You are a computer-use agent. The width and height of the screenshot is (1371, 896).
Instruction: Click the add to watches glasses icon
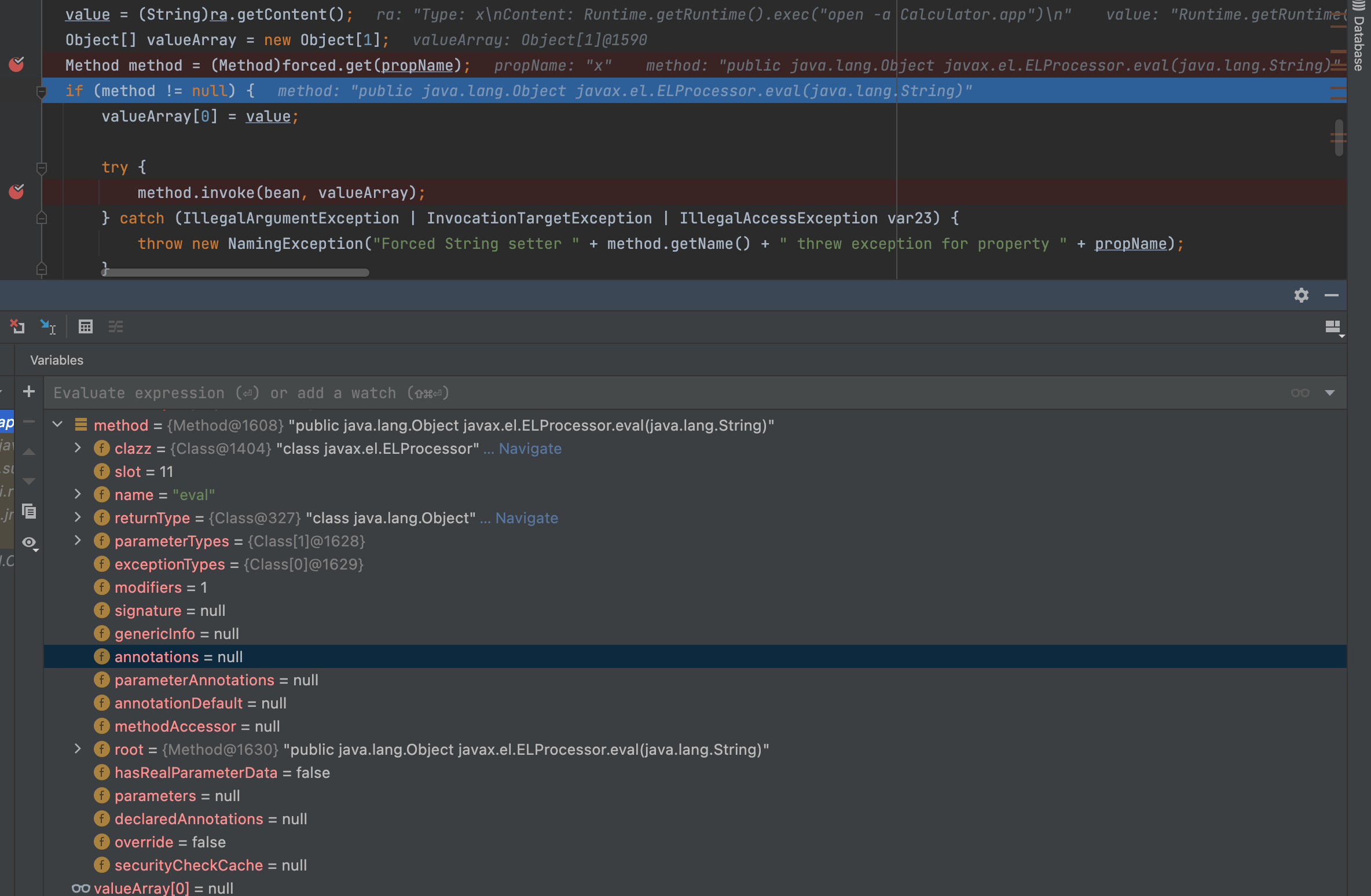(x=1300, y=393)
